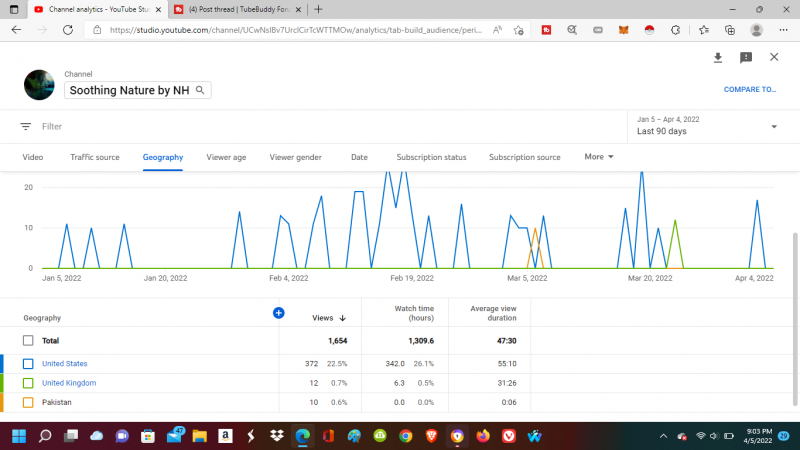Check the Total row checkbox

click(28, 340)
